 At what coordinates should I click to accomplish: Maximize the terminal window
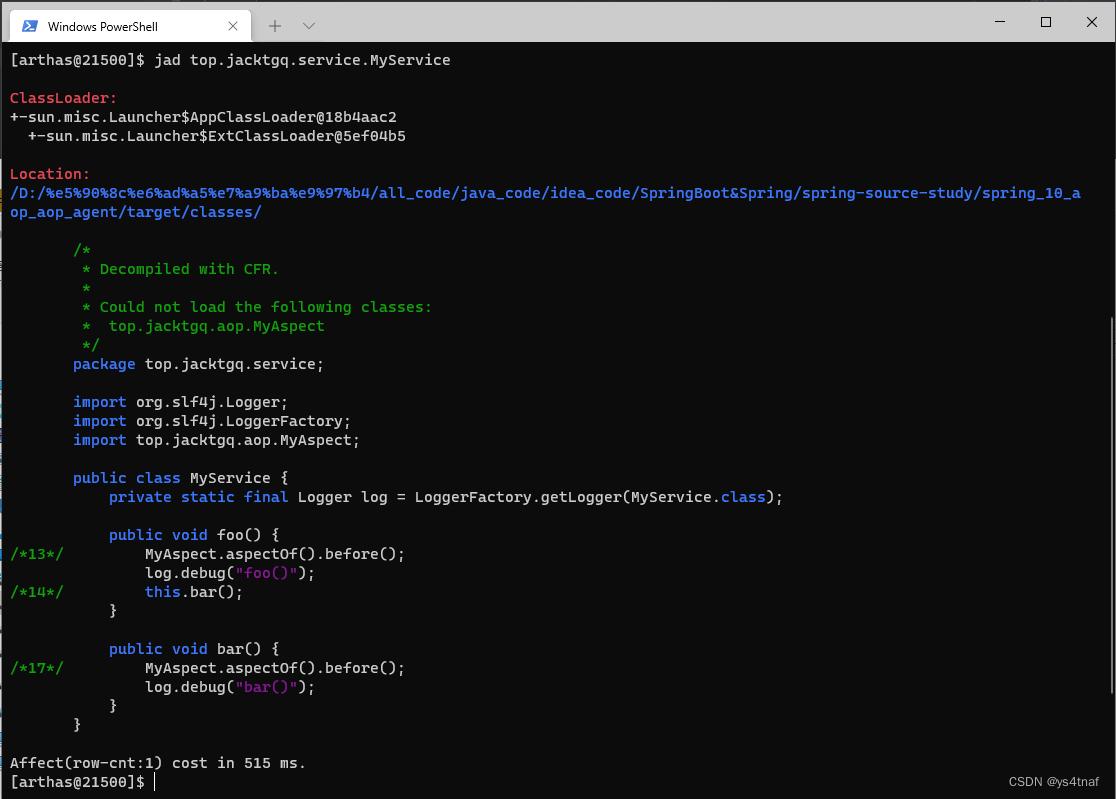[1046, 21]
